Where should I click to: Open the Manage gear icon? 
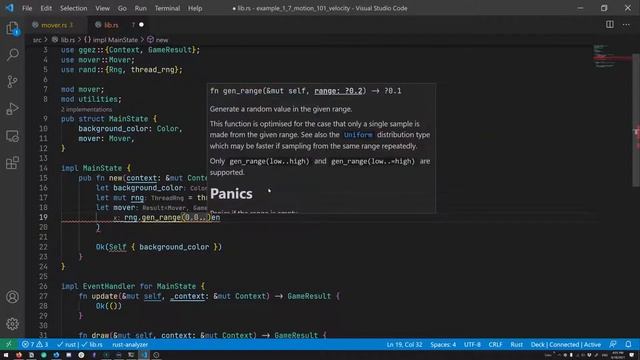(12, 324)
